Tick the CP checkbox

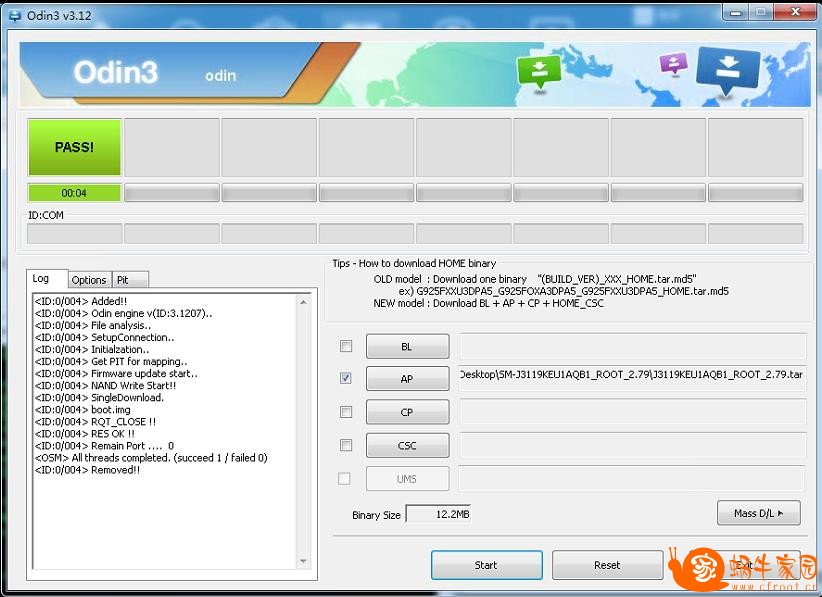point(346,412)
